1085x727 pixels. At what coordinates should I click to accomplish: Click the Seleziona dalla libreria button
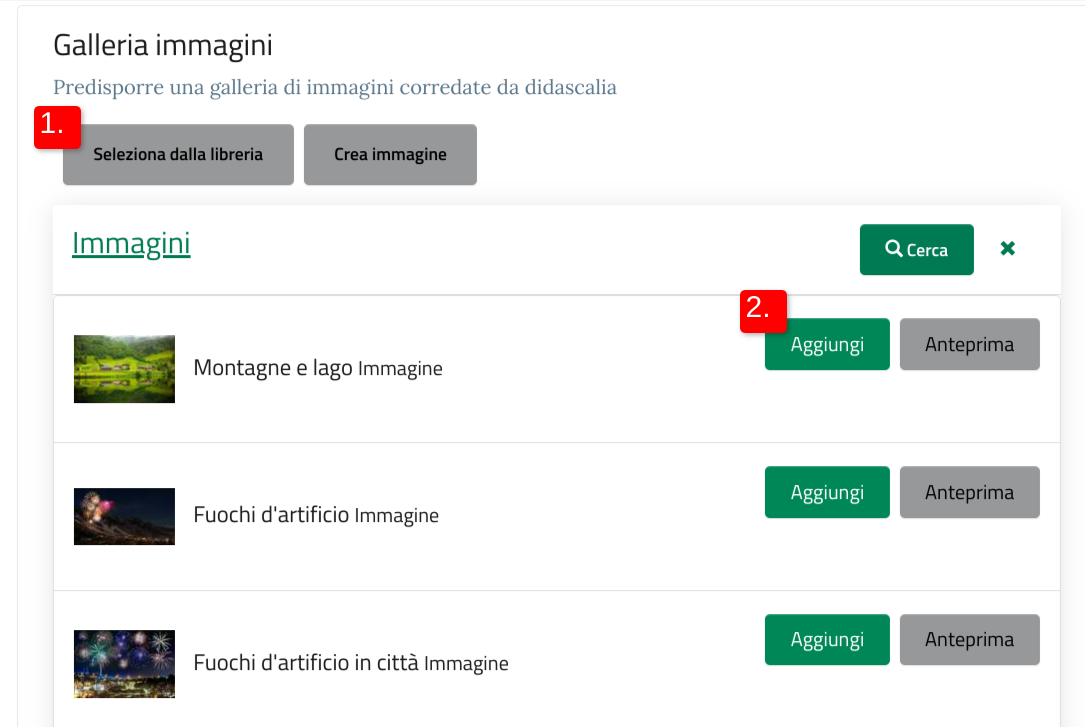click(178, 154)
